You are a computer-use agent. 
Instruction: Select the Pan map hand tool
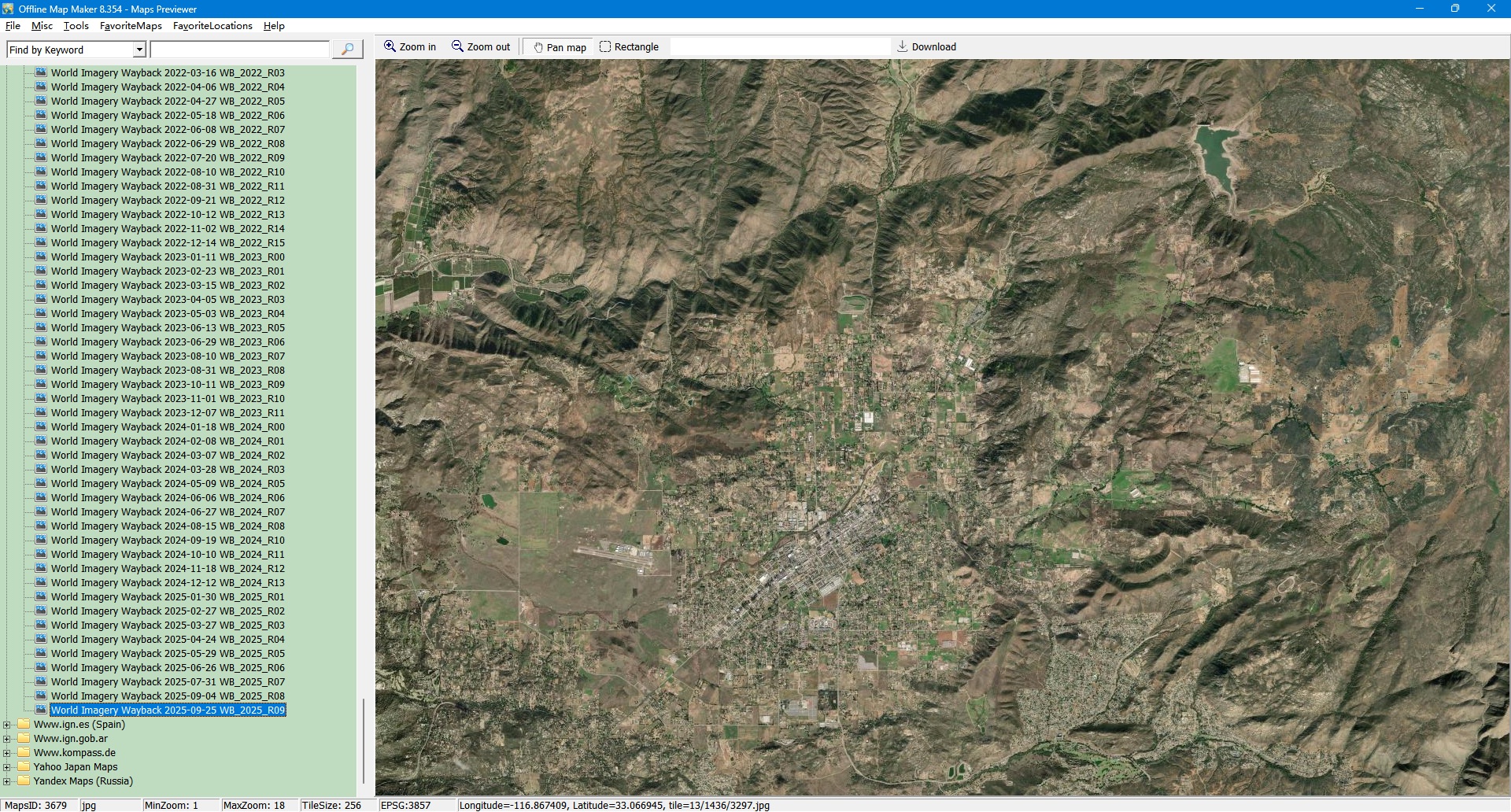[538, 47]
